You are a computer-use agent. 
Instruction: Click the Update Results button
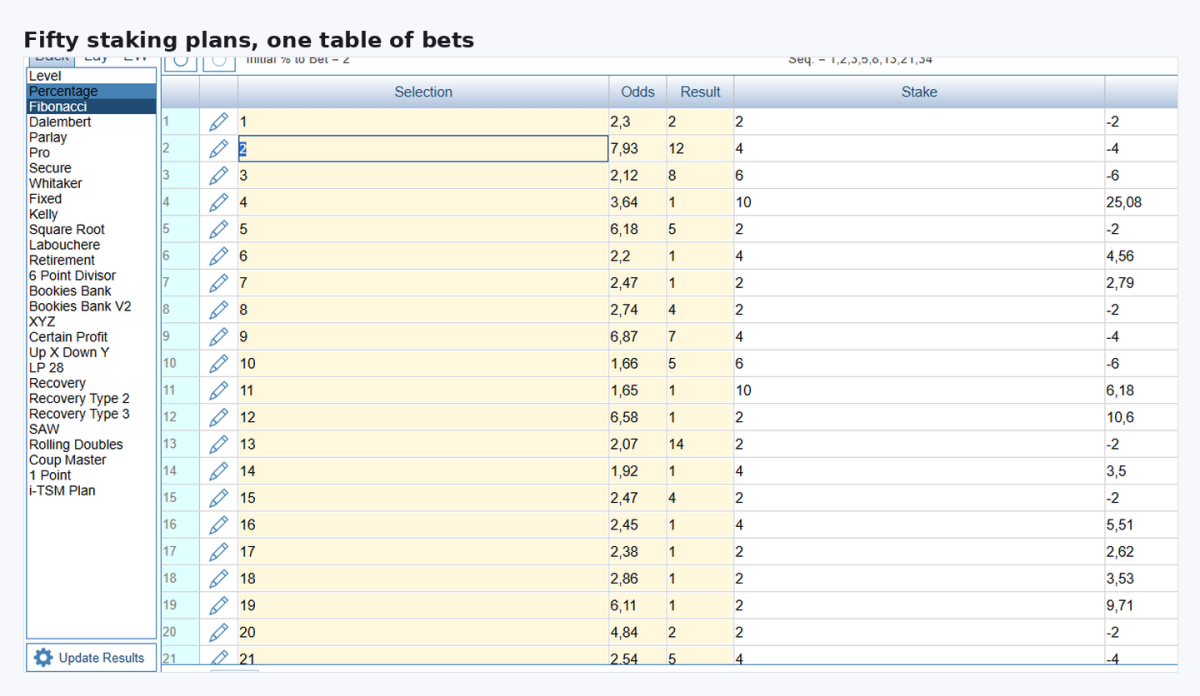pos(90,658)
